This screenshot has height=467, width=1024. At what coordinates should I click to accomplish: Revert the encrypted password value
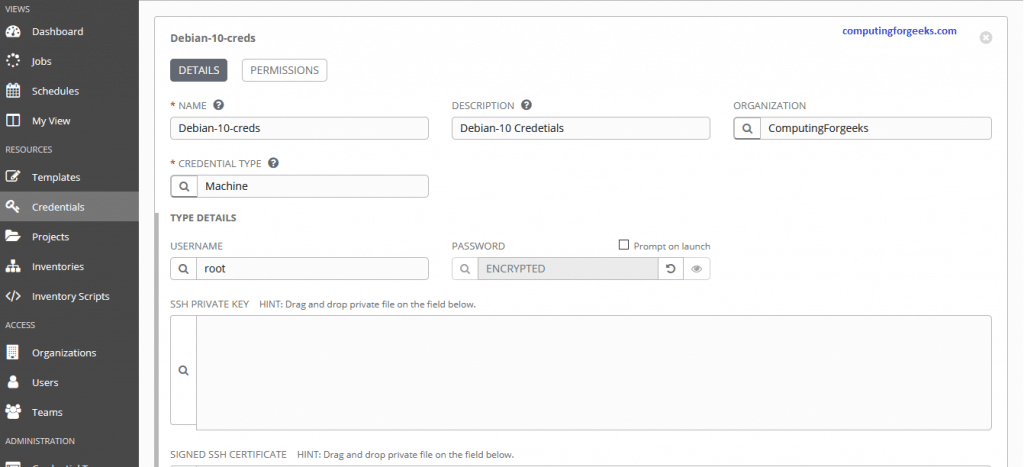[671, 268]
